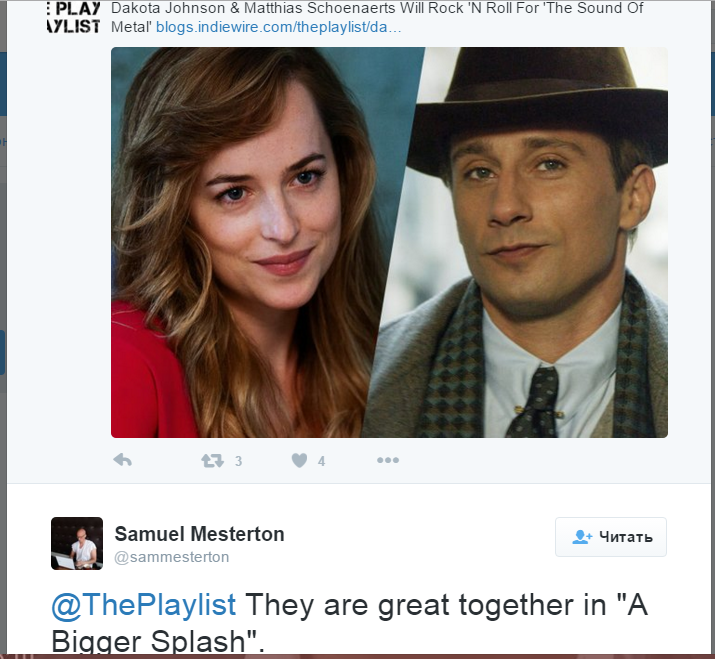Retweet The Playlist's tweet
Screen dimensions: 715x659
point(212,460)
